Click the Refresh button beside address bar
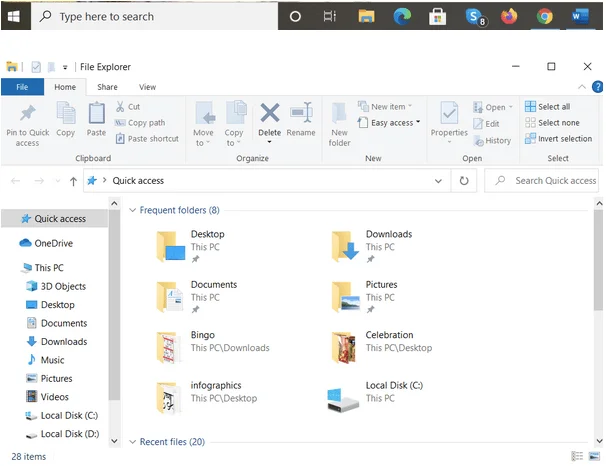Image resolution: width=606 pixels, height=466 pixels. tap(464, 181)
